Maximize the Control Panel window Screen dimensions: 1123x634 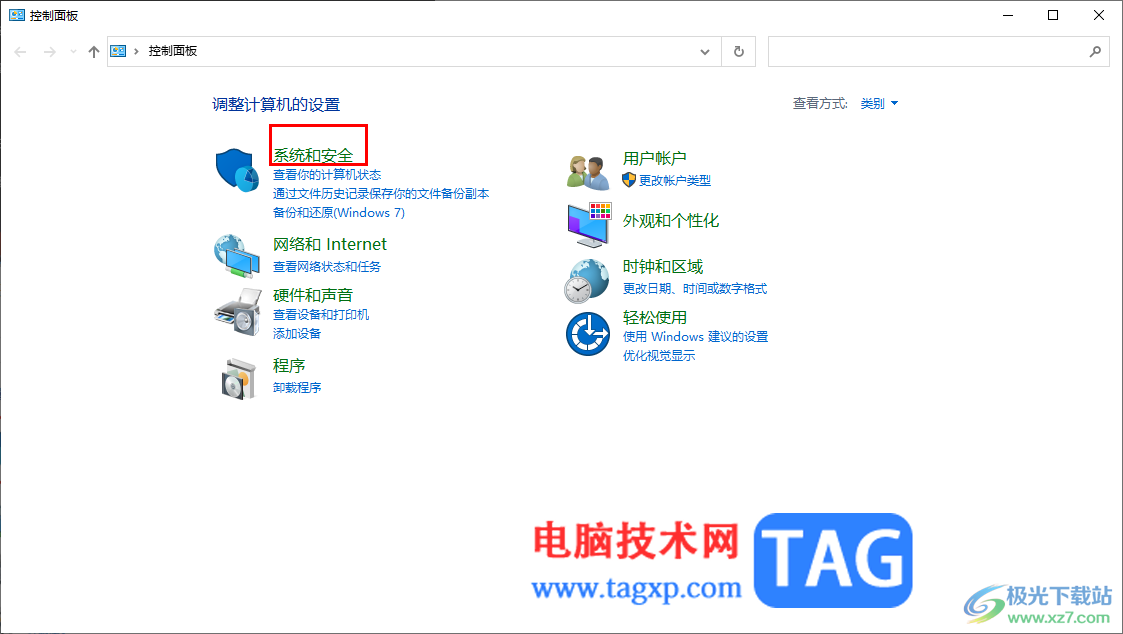click(x=1053, y=15)
